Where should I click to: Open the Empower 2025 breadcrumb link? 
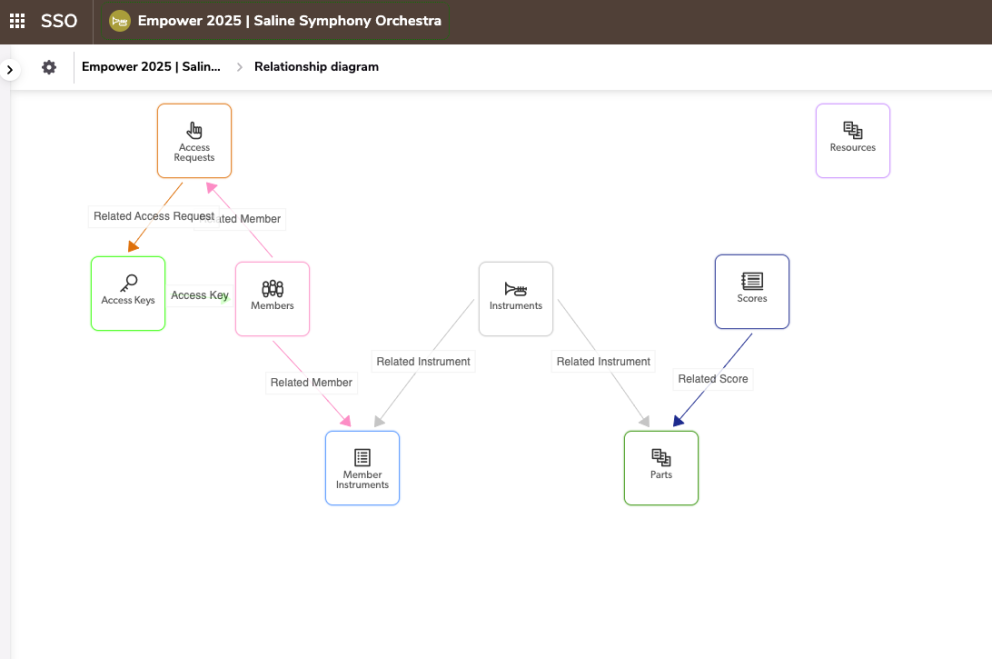(x=151, y=67)
